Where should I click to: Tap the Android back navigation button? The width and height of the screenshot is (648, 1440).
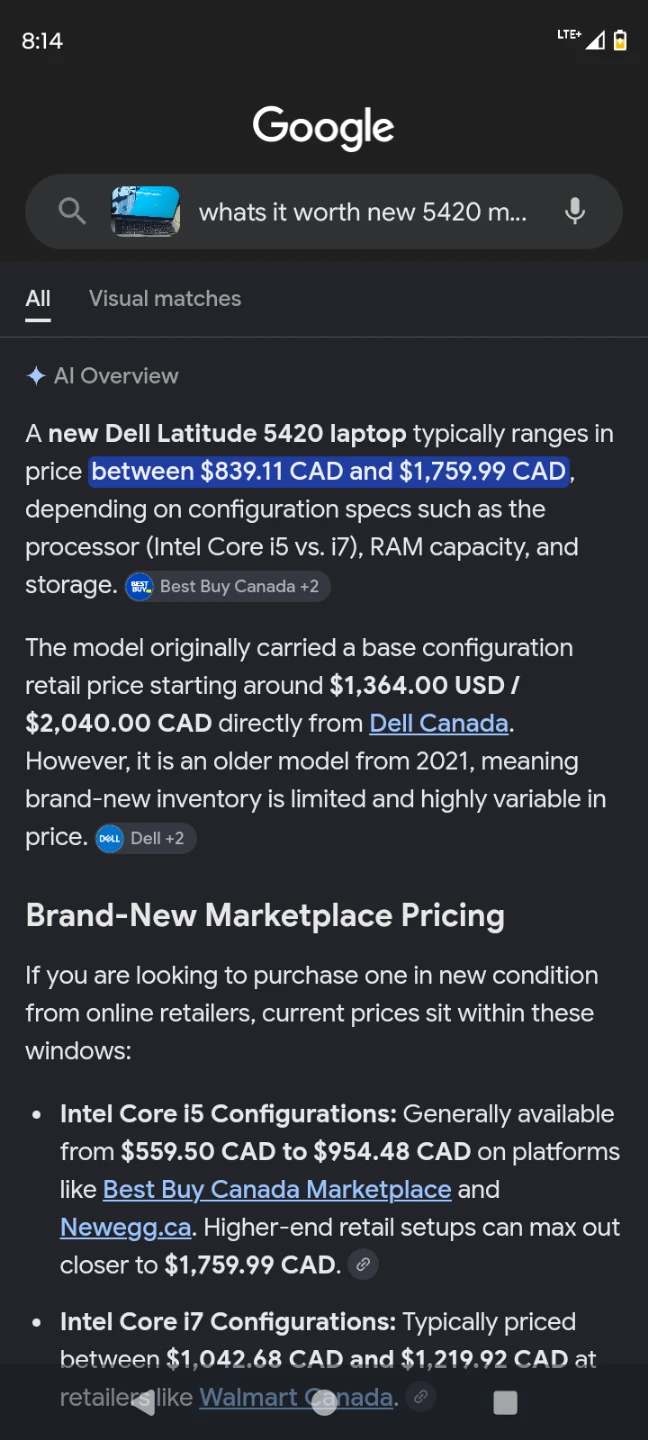coord(142,1402)
